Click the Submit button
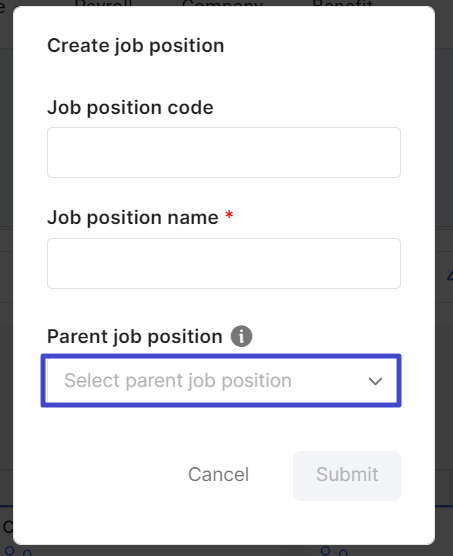The height and width of the screenshot is (556, 453). tap(347, 476)
